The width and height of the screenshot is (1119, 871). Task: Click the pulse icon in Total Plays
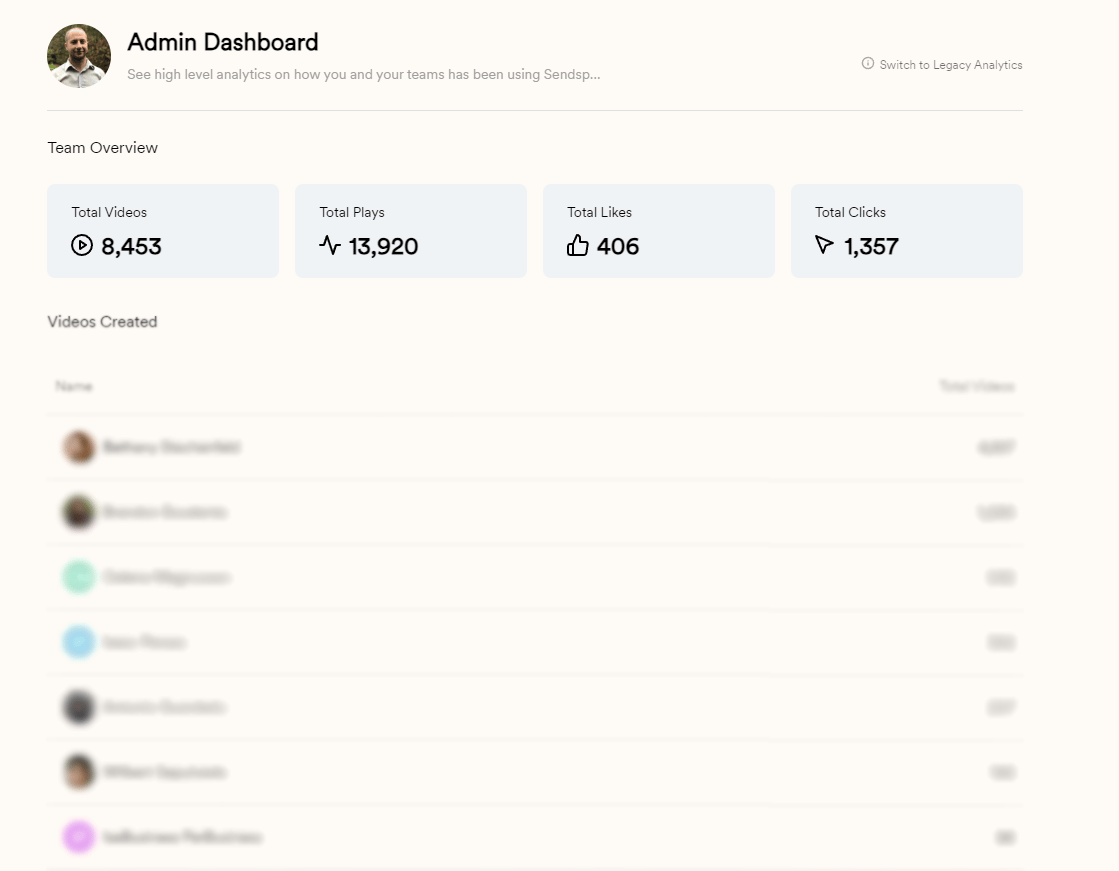[330, 246]
